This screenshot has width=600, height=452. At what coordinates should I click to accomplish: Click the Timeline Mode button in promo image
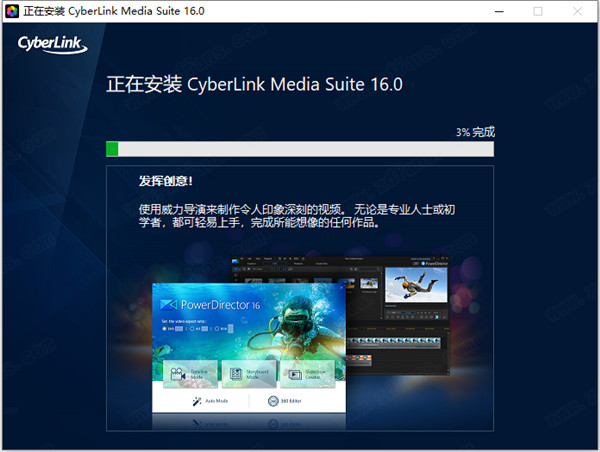(x=190, y=374)
